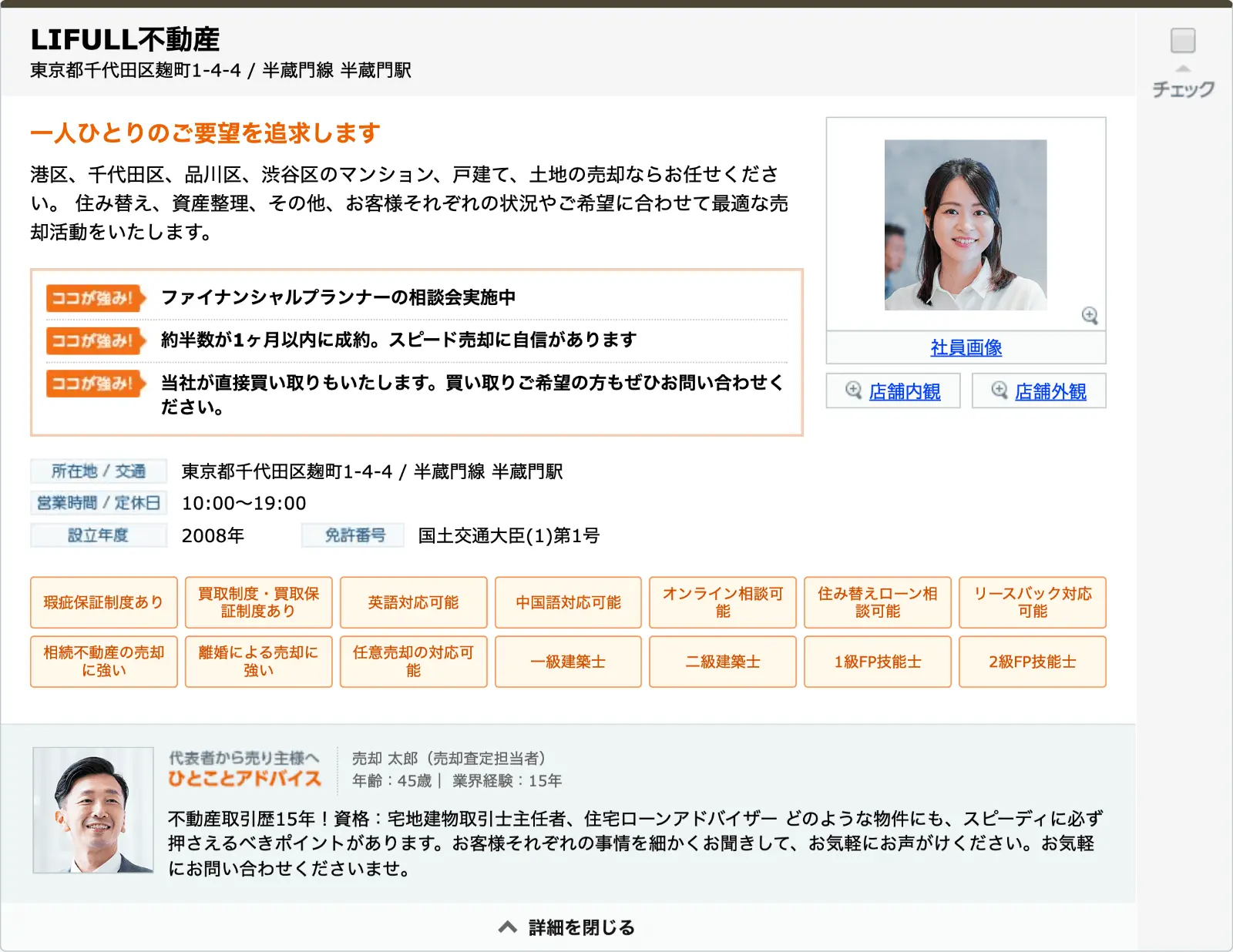Open the 店舗内観 link
Viewport: 1233px width, 952px height.
pos(905,392)
